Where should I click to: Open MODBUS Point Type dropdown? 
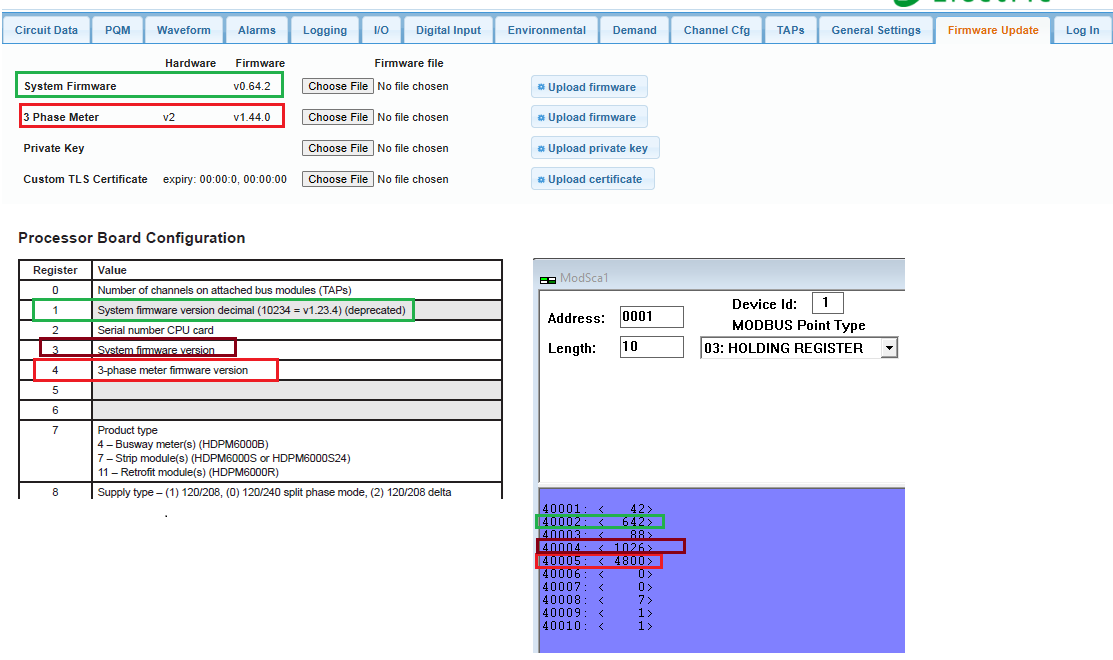click(x=799, y=348)
